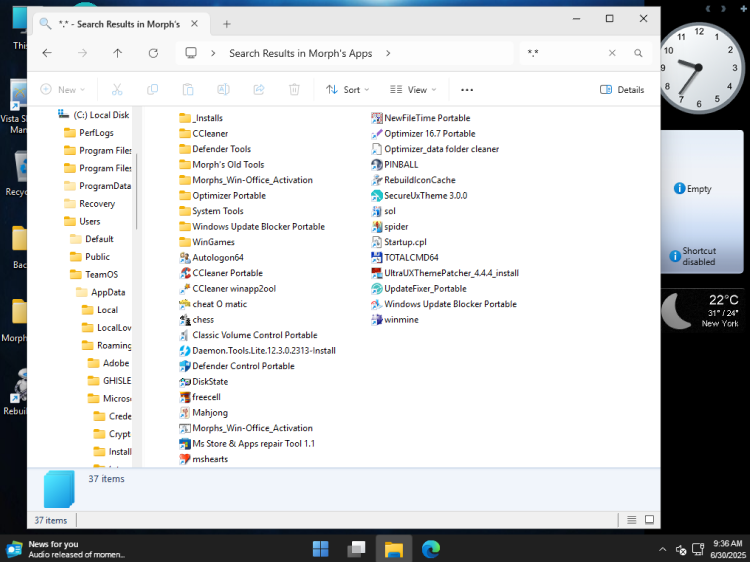
Task: Select the spider game shortcut
Action: point(390,227)
